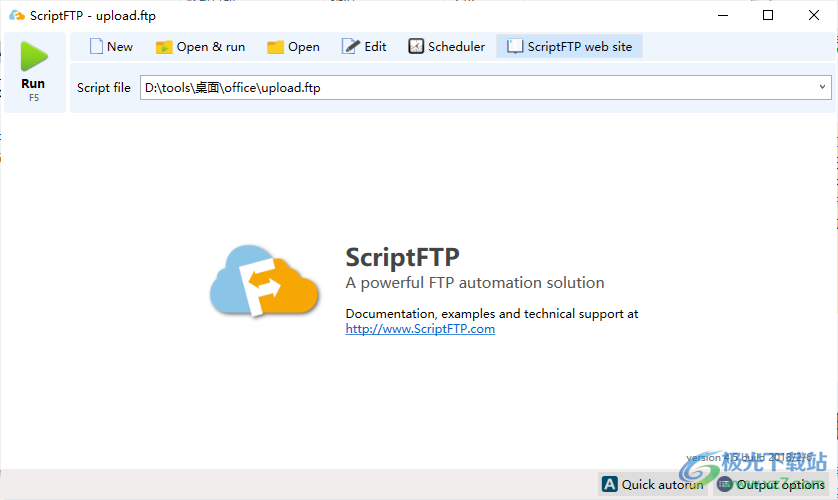Close the ScriptFTP window

click(x=813, y=15)
